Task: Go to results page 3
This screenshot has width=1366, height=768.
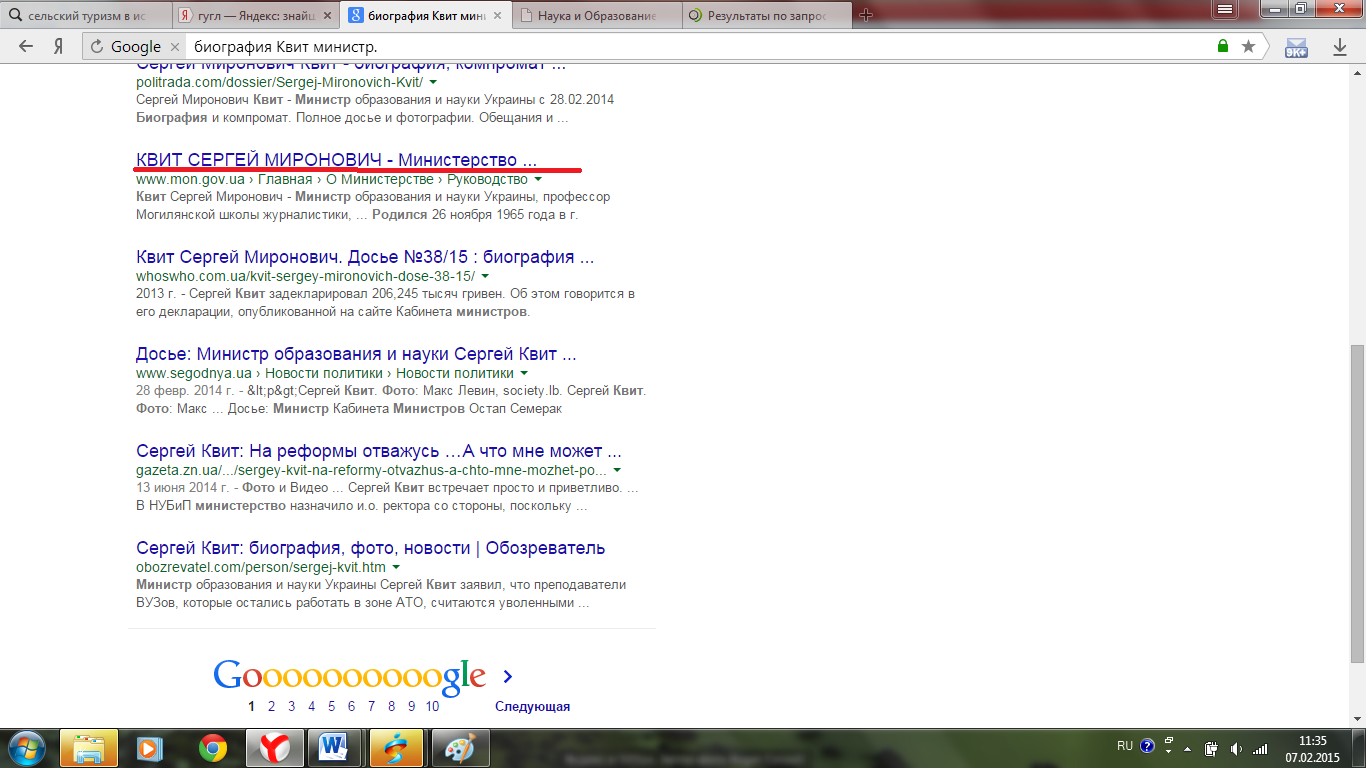Action: click(291, 706)
